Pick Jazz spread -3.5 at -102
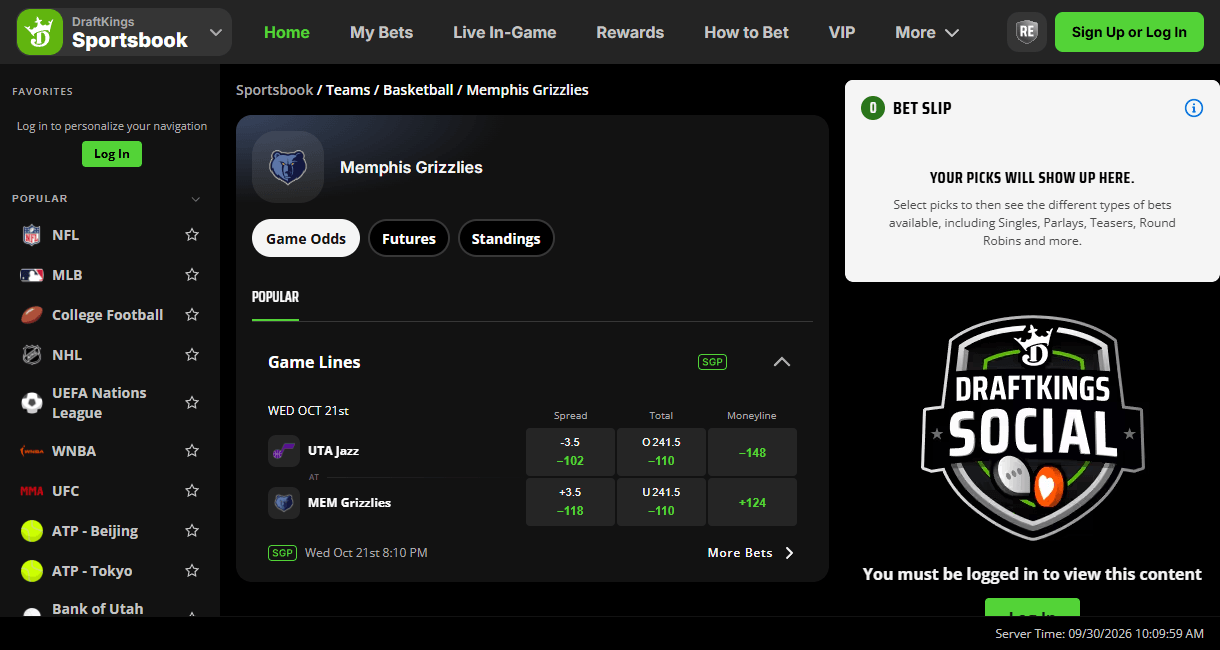Image resolution: width=1220 pixels, height=650 pixels. tap(570, 451)
